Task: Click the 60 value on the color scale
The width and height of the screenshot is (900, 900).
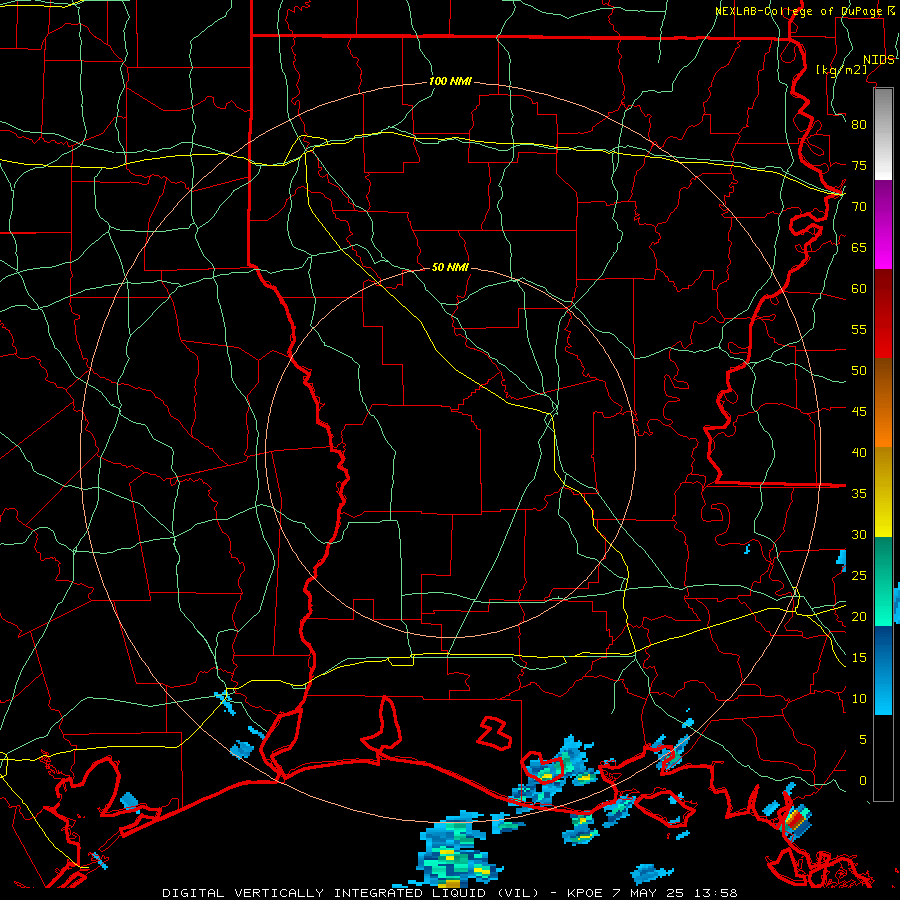Action: pos(859,289)
